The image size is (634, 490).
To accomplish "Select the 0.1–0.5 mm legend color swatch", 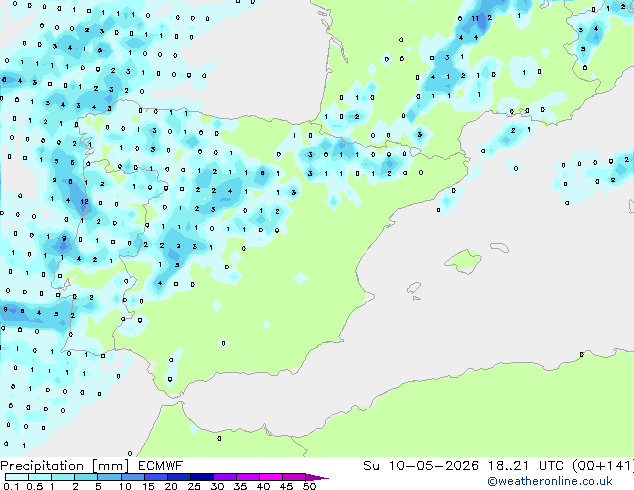I will click(x=17, y=477).
